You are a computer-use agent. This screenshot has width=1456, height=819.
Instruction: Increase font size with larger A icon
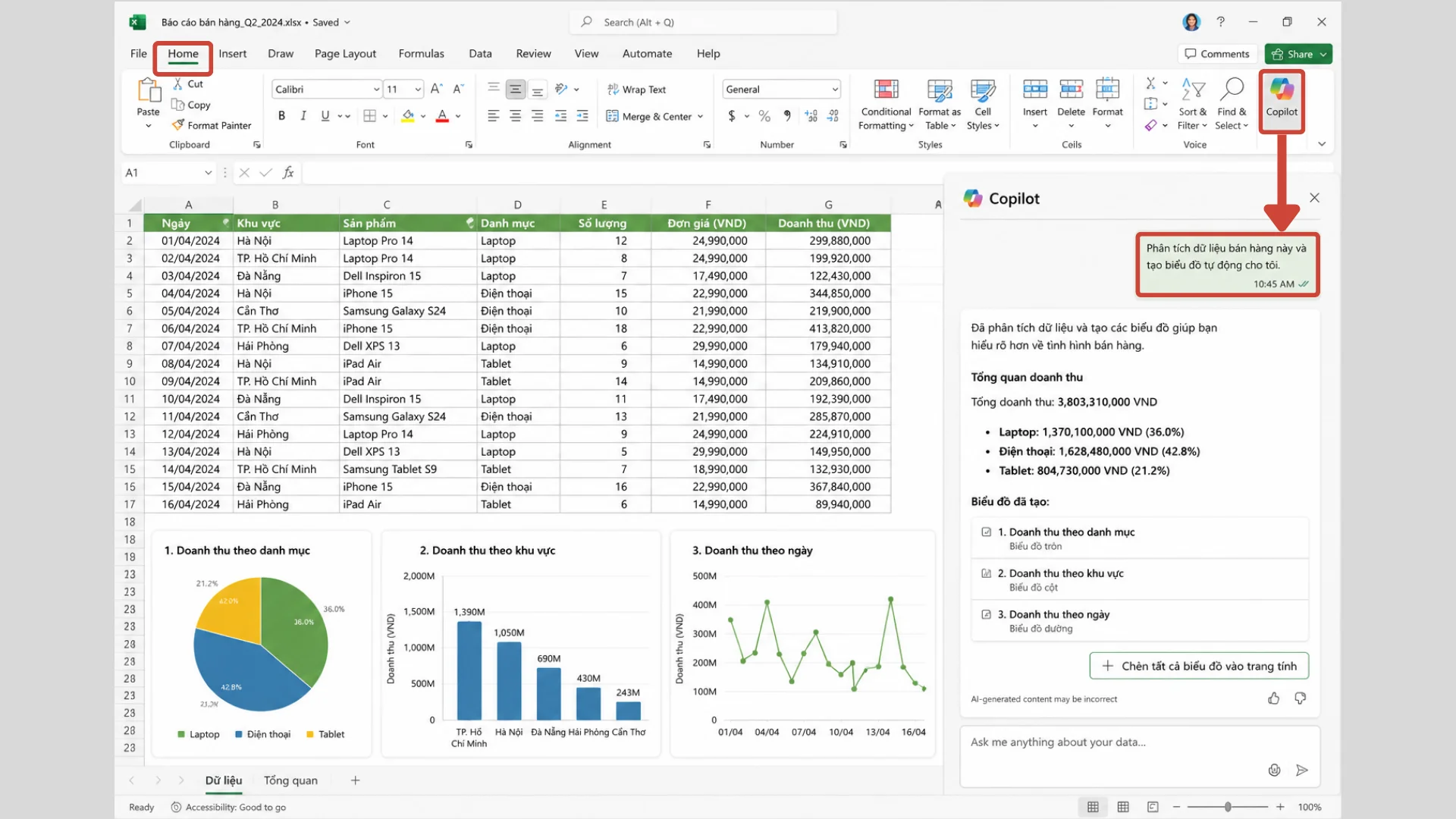(436, 89)
